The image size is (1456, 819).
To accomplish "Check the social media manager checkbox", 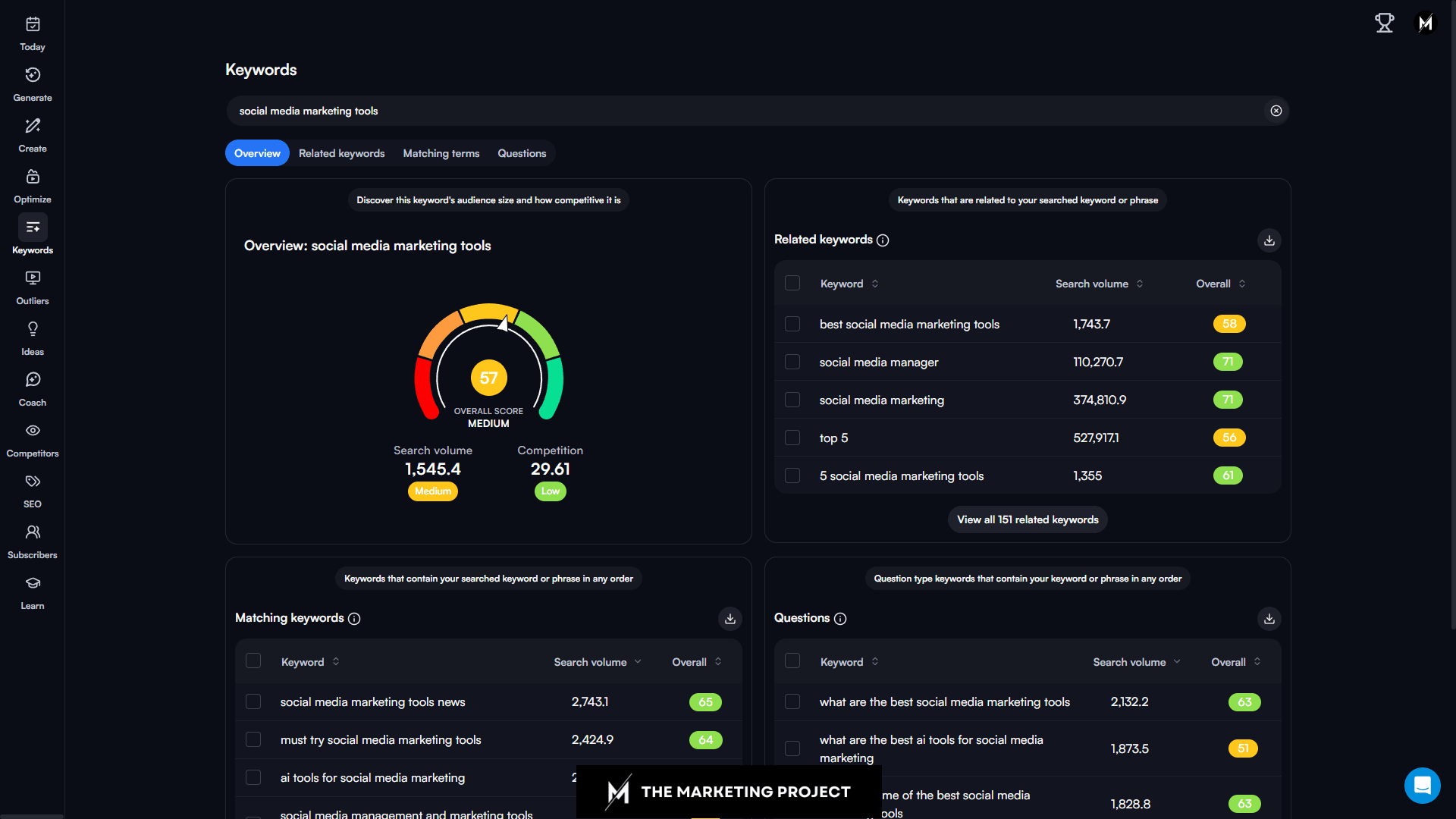I will [792, 362].
